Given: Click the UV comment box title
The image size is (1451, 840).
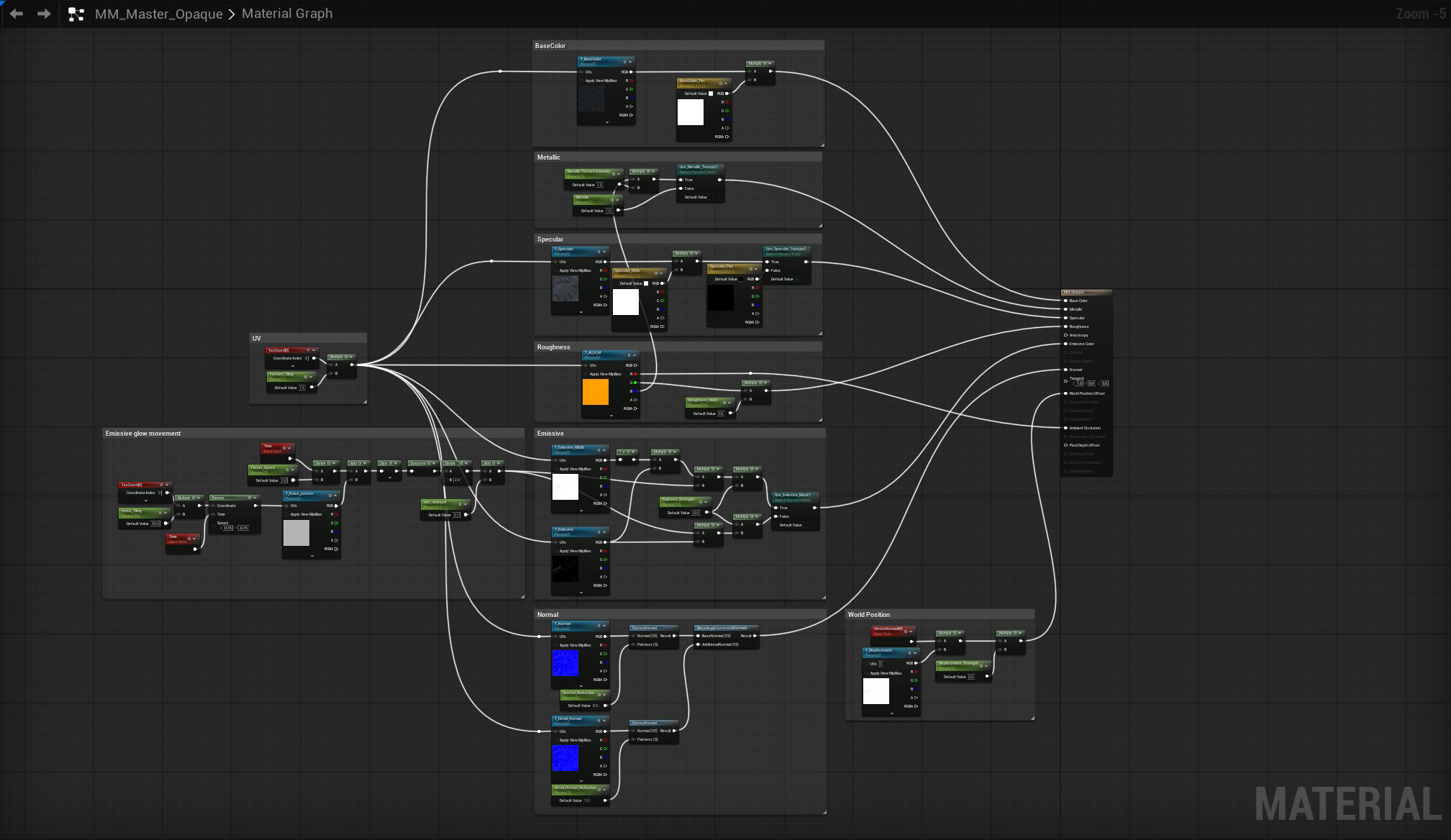Looking at the screenshot, I should (x=256, y=339).
